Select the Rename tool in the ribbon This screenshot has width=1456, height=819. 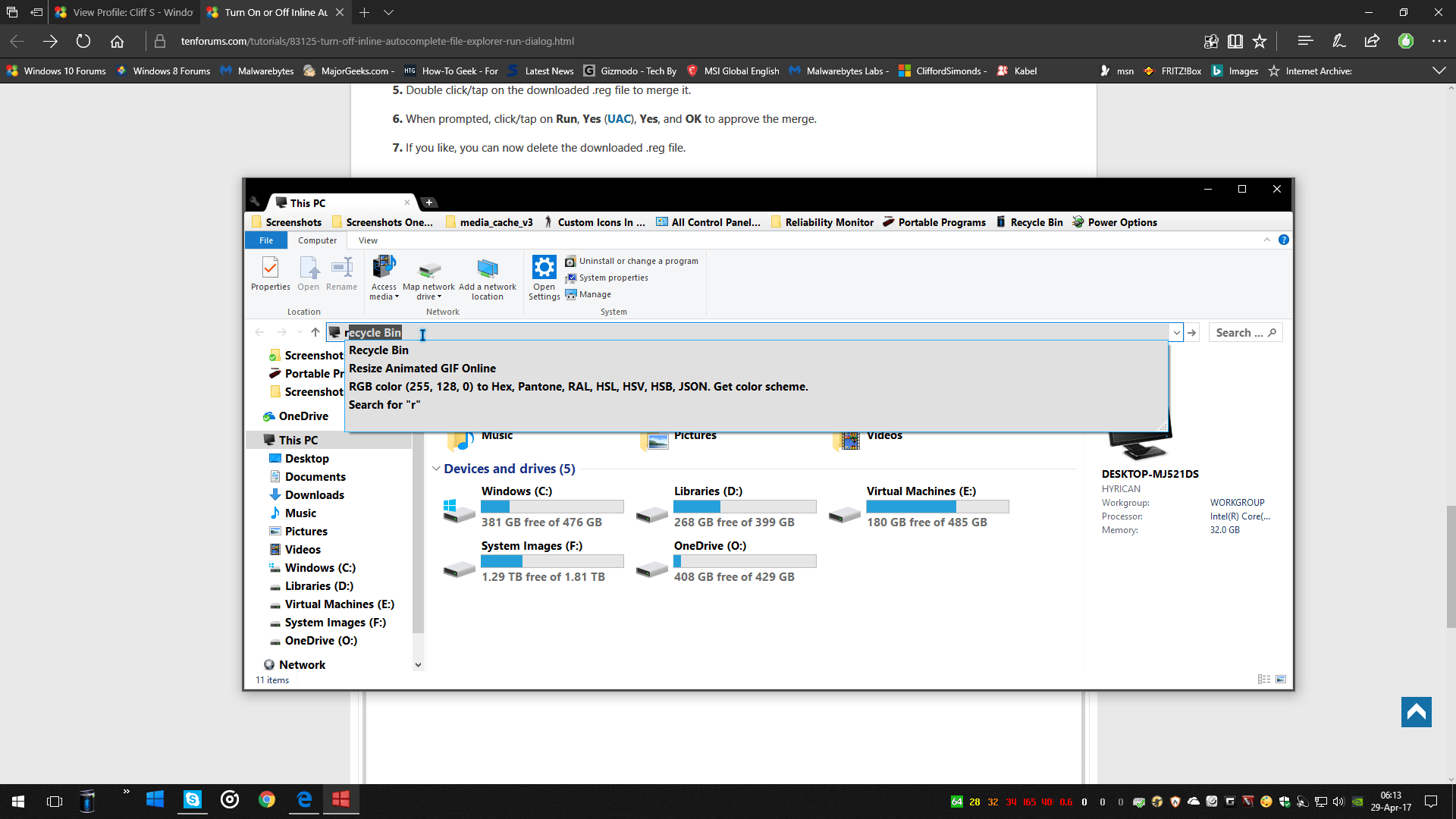coord(341,275)
